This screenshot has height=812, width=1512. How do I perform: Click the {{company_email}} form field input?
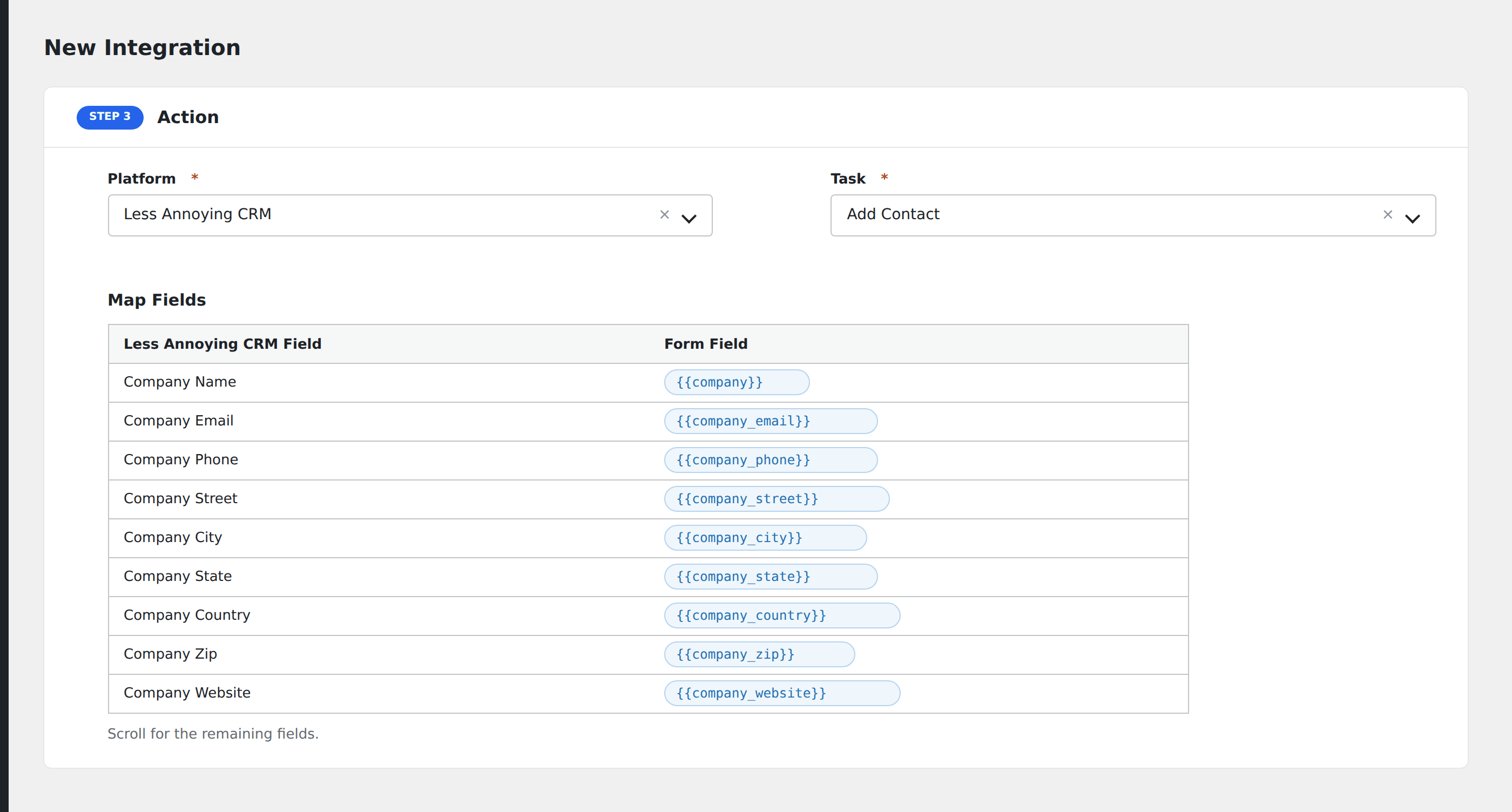pos(771,421)
